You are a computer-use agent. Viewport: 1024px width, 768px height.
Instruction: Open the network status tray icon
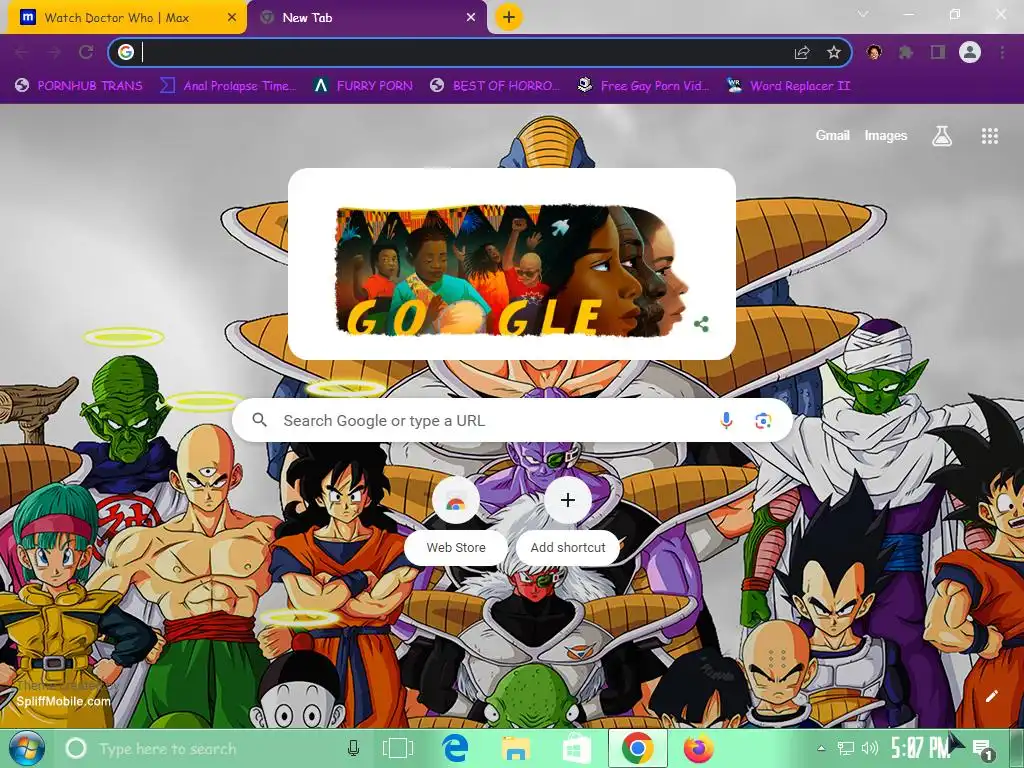click(846, 748)
